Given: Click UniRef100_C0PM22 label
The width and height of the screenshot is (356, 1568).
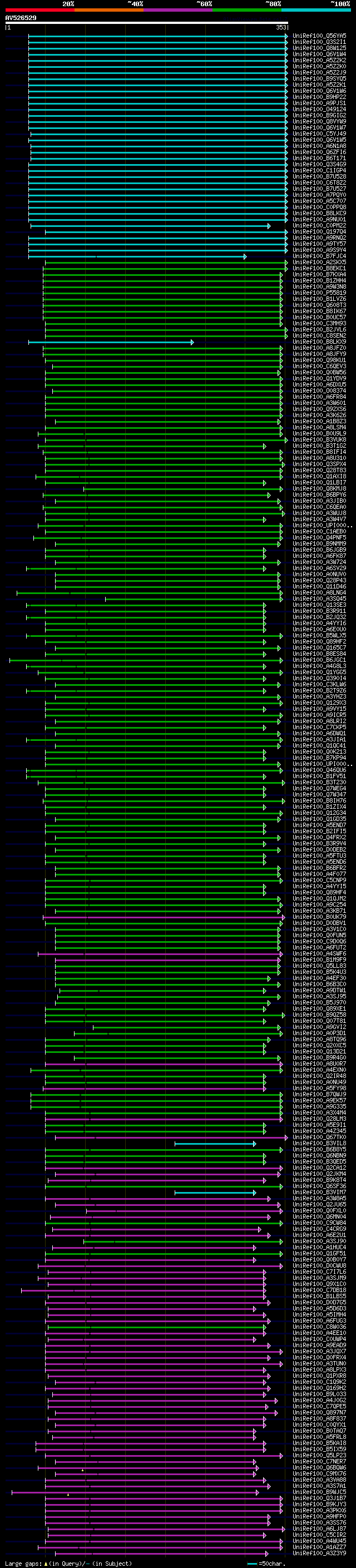Looking at the screenshot, I should tap(319, 225).
